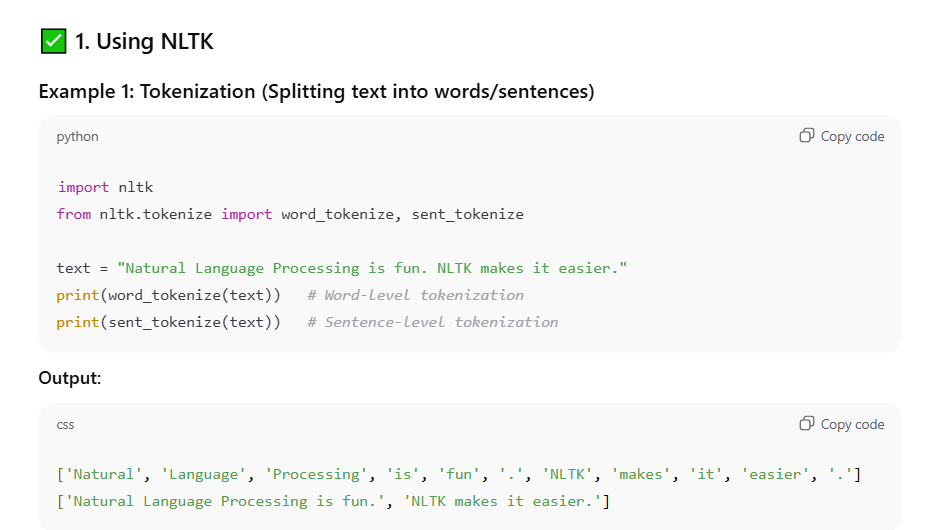This screenshot has width=937, height=530.
Task: Click the print(sent_tokenize(text)) statement
Action: click(x=168, y=322)
